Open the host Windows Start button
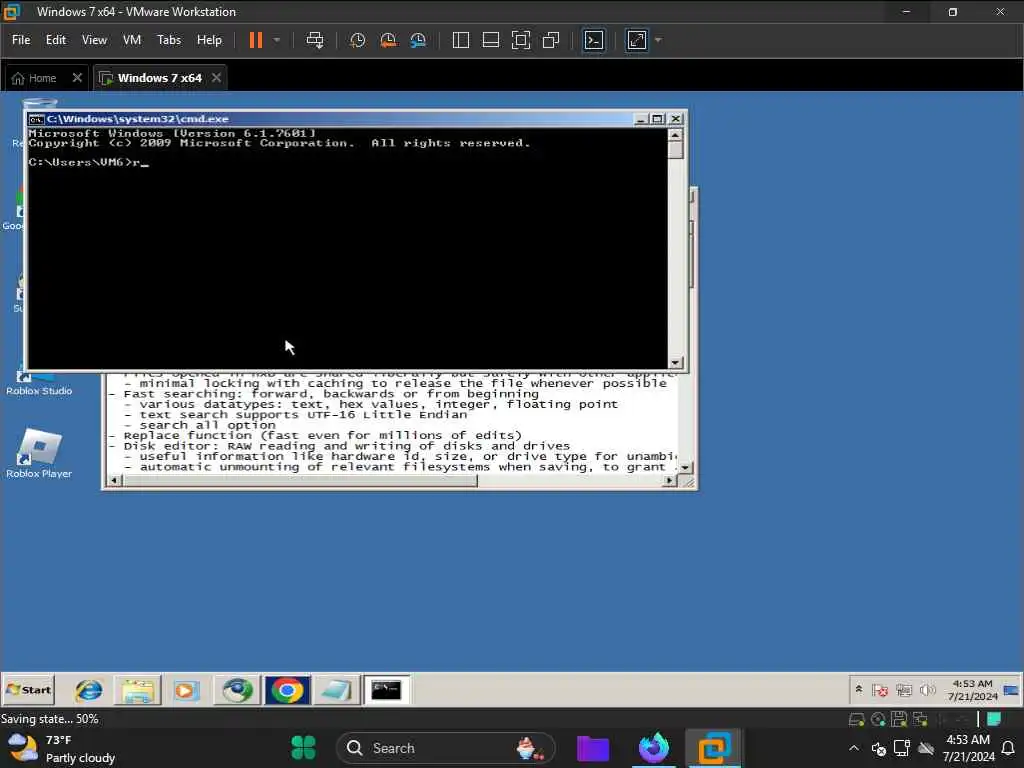The height and width of the screenshot is (768, 1024). click(303, 748)
